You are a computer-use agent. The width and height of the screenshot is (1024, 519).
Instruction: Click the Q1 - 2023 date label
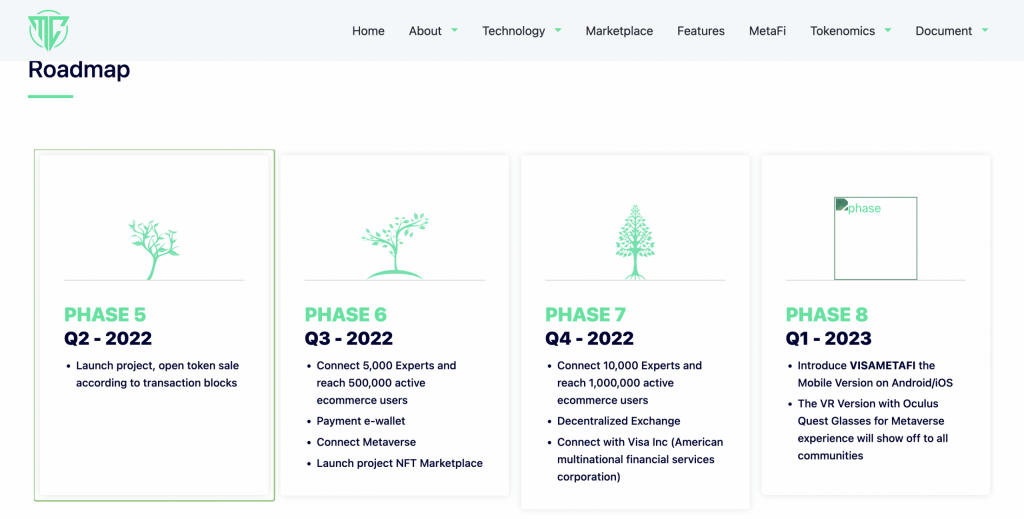pyautogui.click(x=828, y=338)
